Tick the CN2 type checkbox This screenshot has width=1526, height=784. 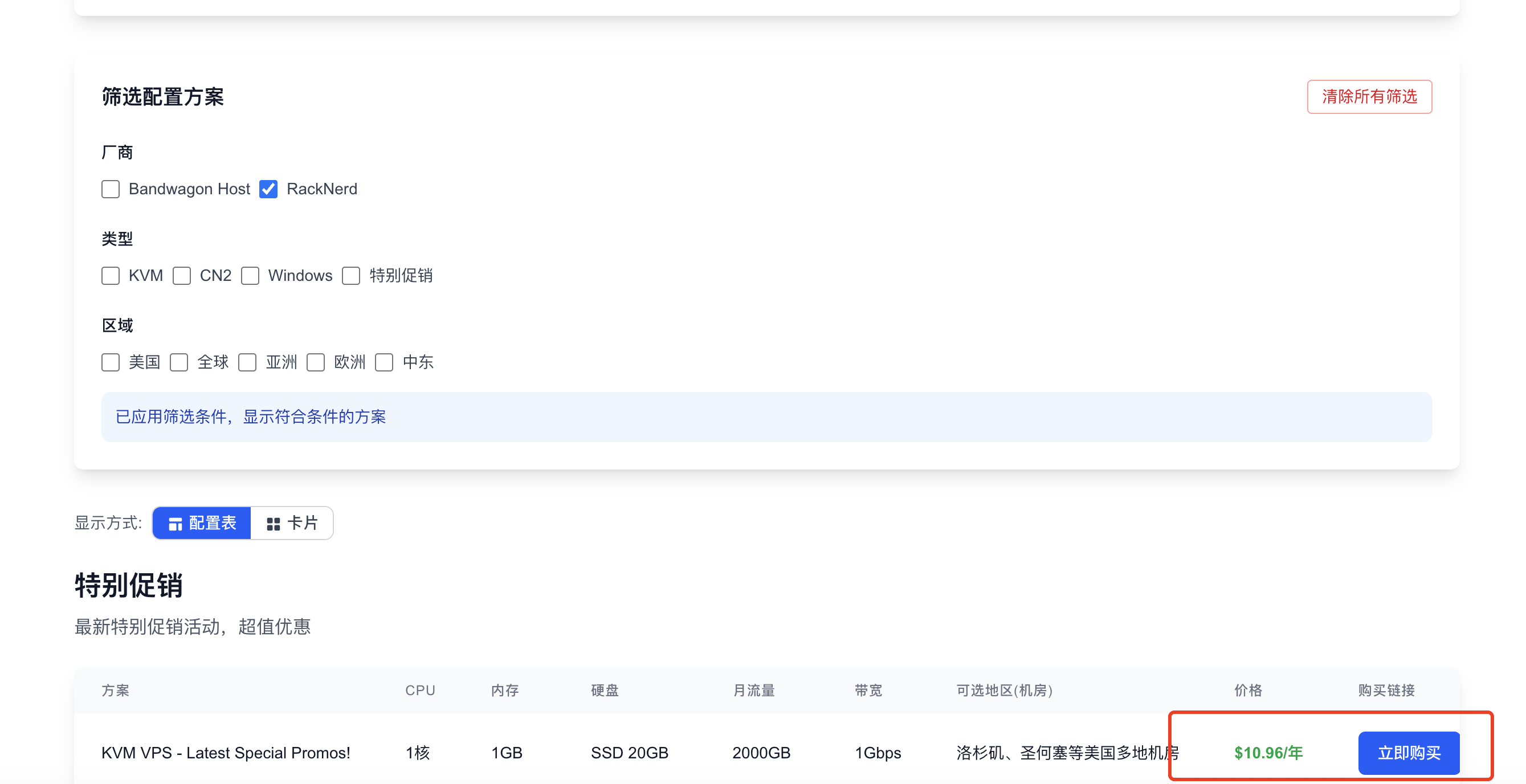[x=181, y=275]
